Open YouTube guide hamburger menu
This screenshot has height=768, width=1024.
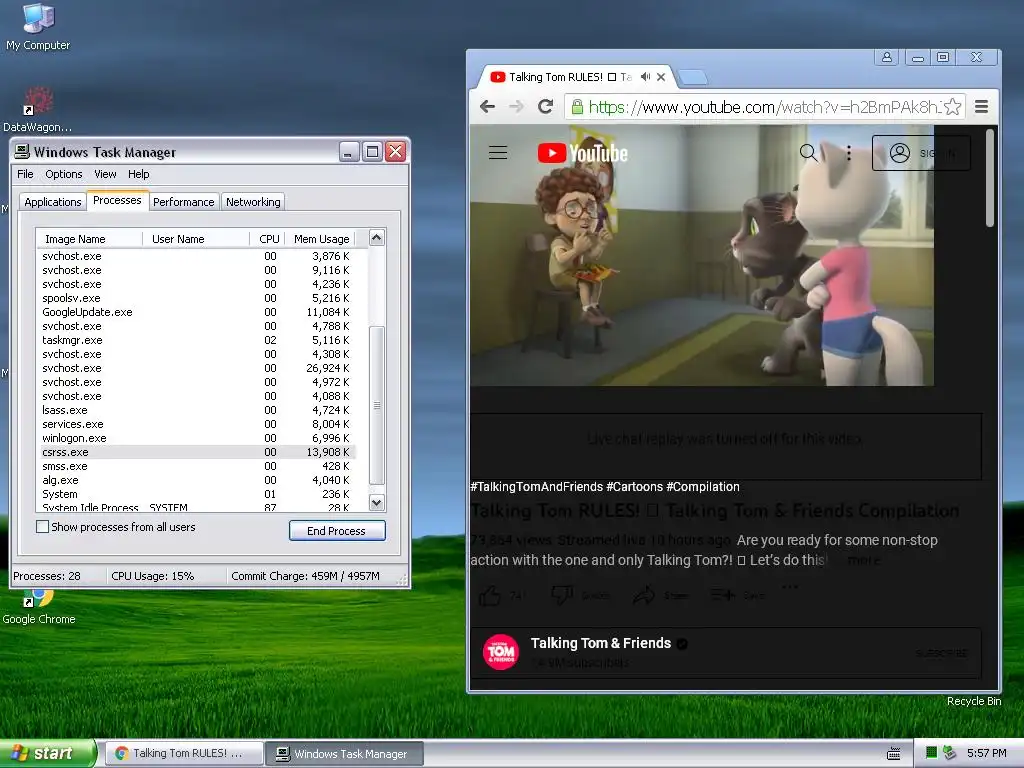click(498, 153)
